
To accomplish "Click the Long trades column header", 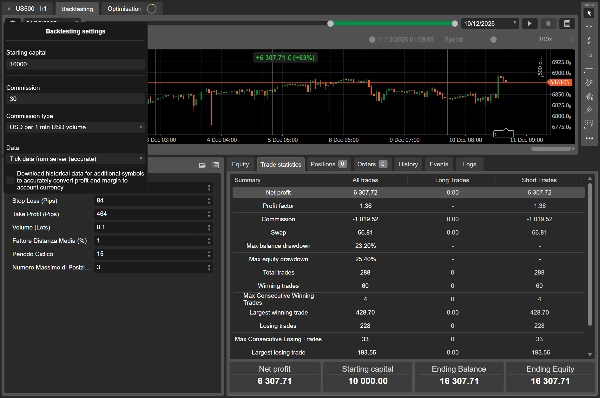I will point(452,180).
